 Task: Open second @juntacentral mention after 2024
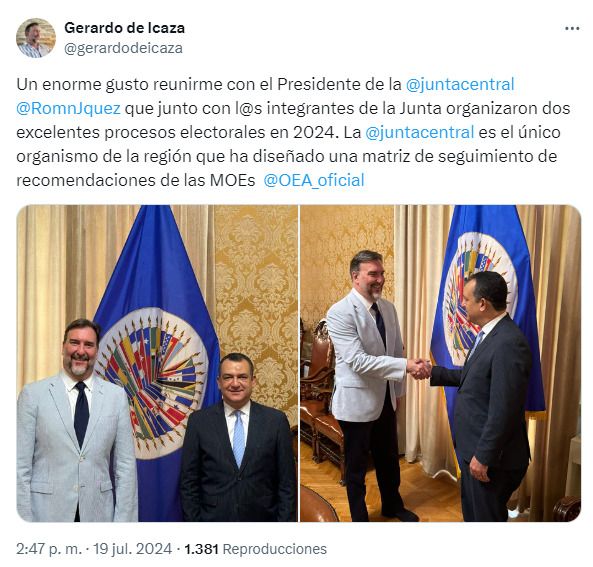pyautogui.click(x=419, y=132)
